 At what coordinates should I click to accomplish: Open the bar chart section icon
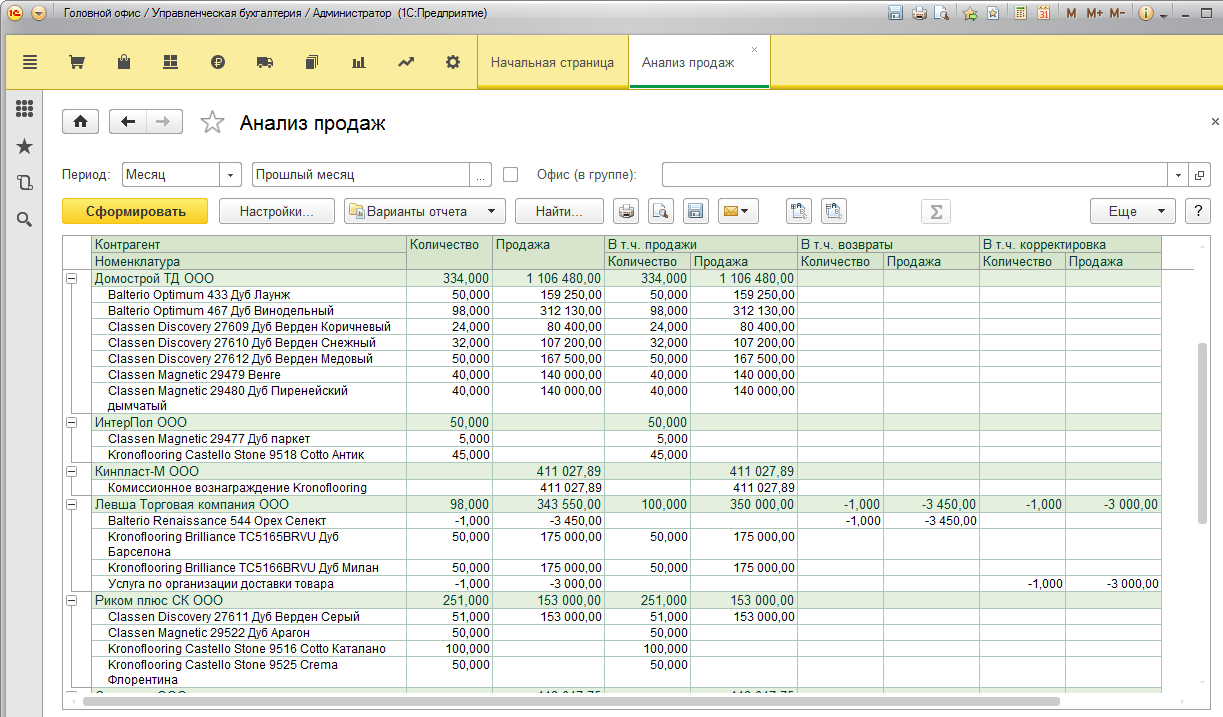pos(358,62)
